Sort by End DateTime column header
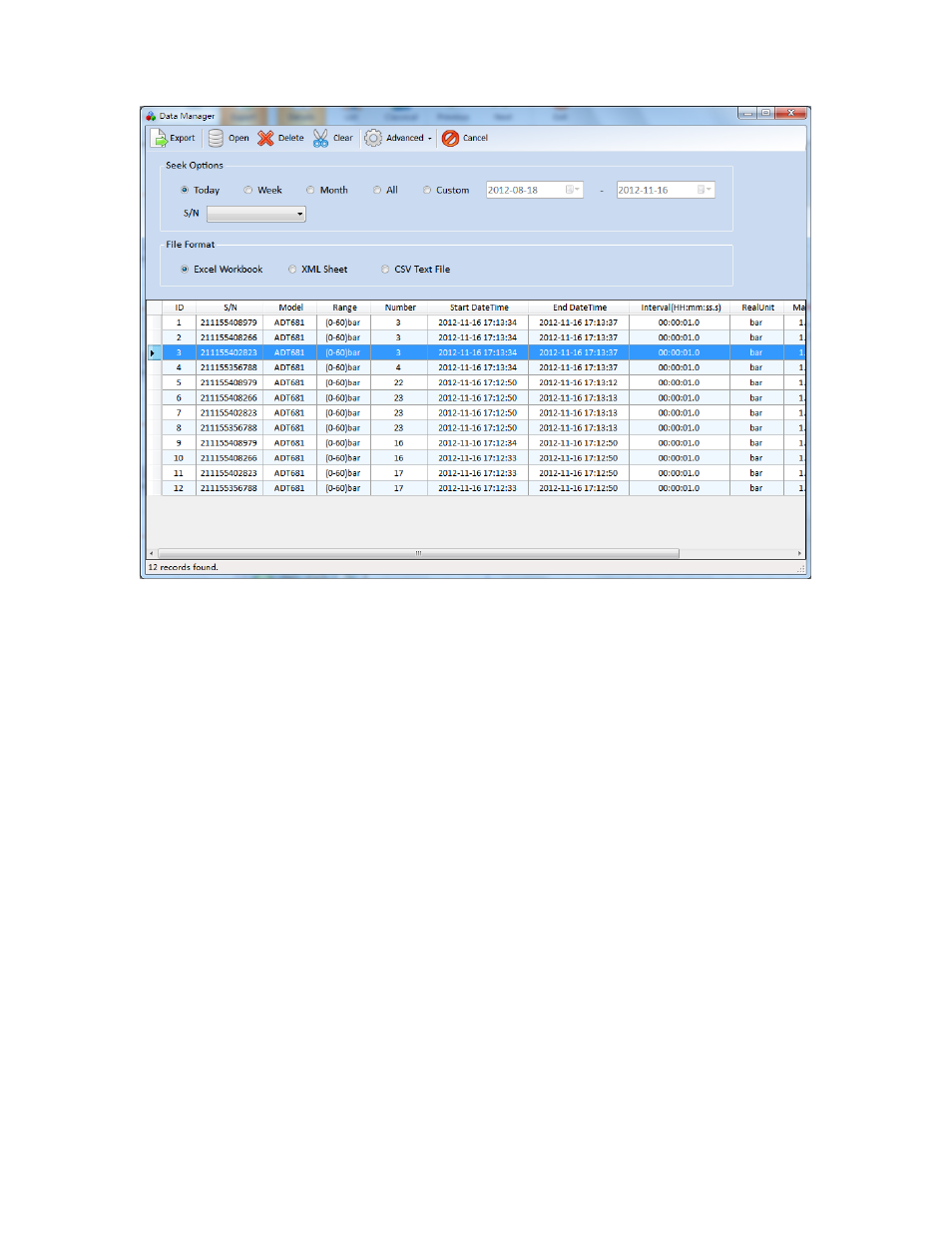 pyautogui.click(x=580, y=308)
